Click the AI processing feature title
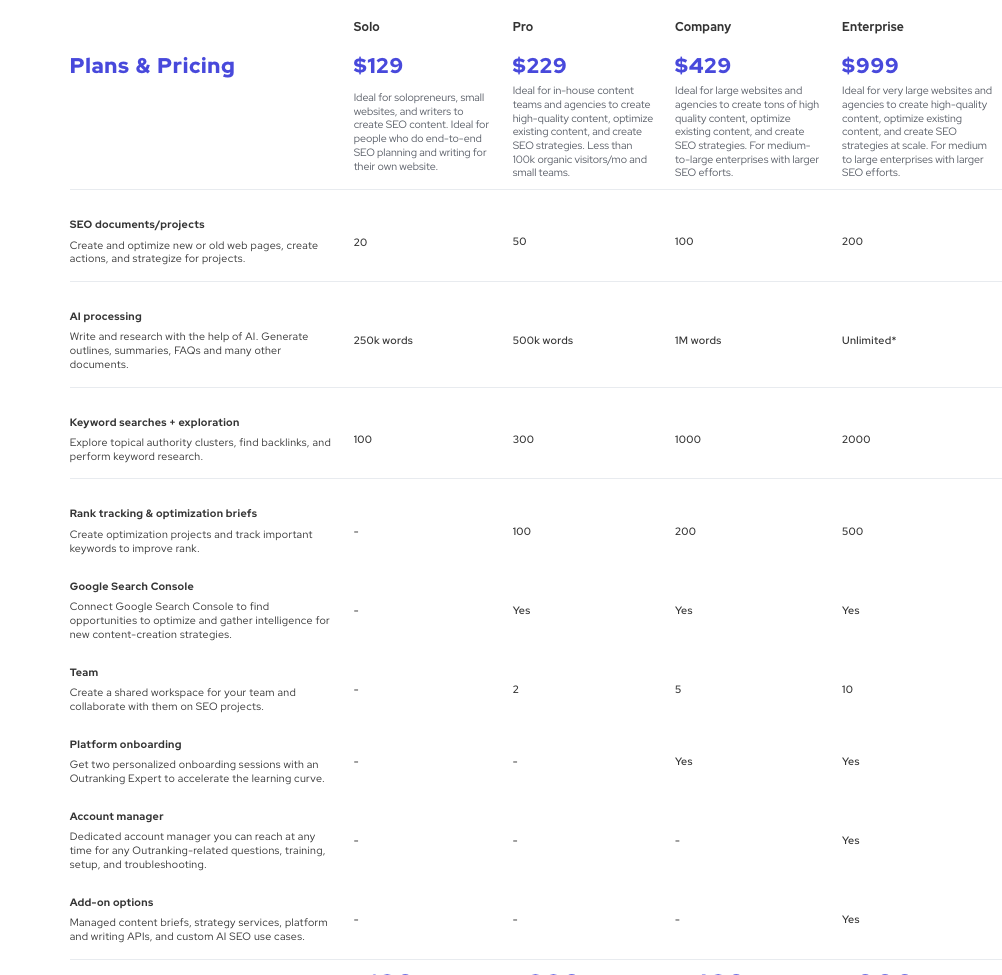Viewport: 1002px width, 975px height. [x=105, y=316]
